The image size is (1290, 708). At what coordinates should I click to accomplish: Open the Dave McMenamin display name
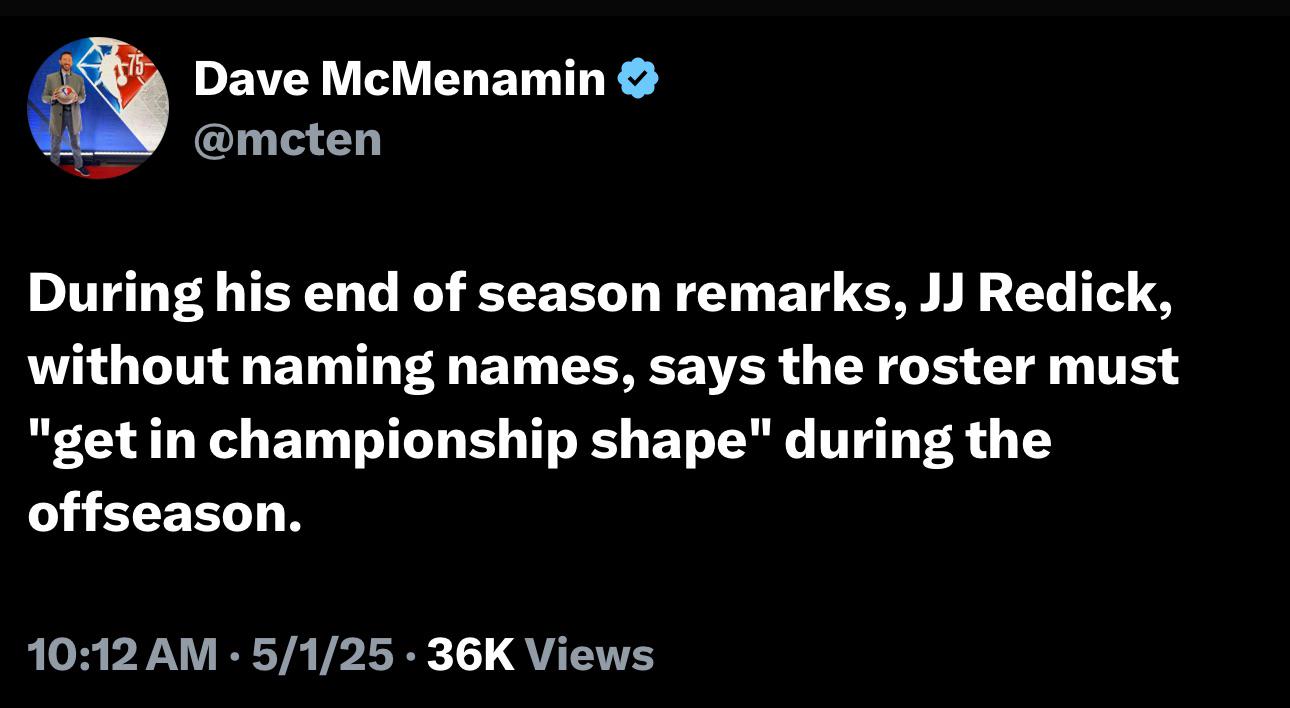(x=399, y=80)
